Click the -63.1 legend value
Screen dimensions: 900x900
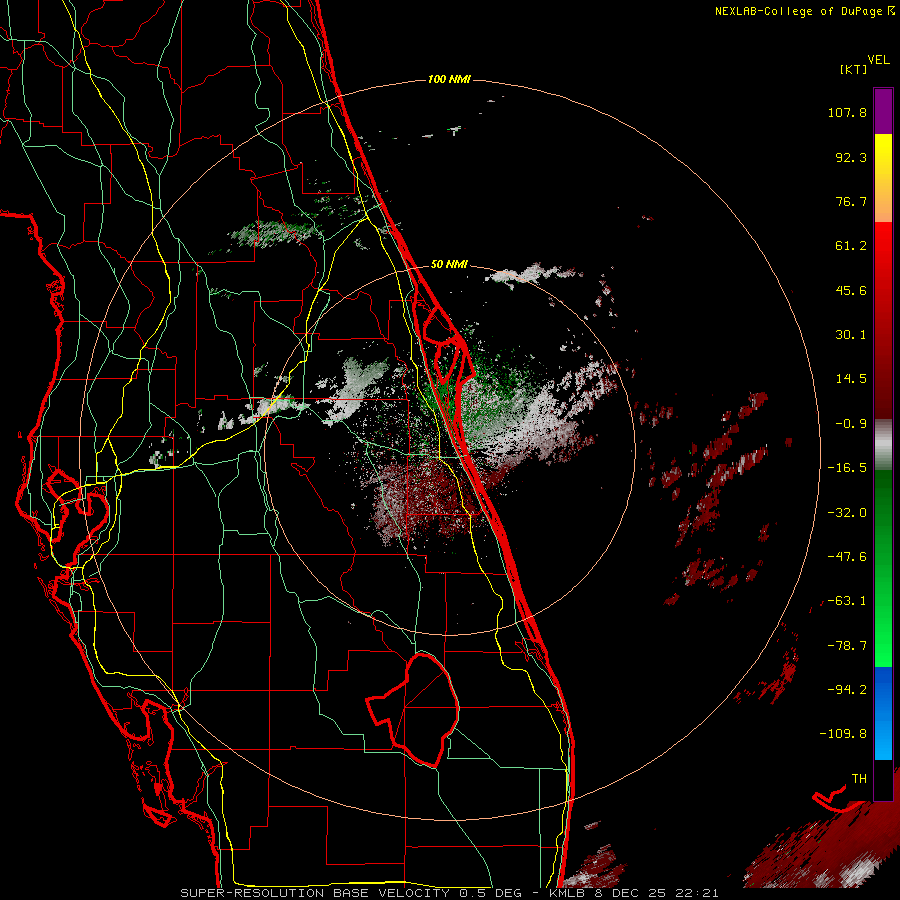click(847, 601)
